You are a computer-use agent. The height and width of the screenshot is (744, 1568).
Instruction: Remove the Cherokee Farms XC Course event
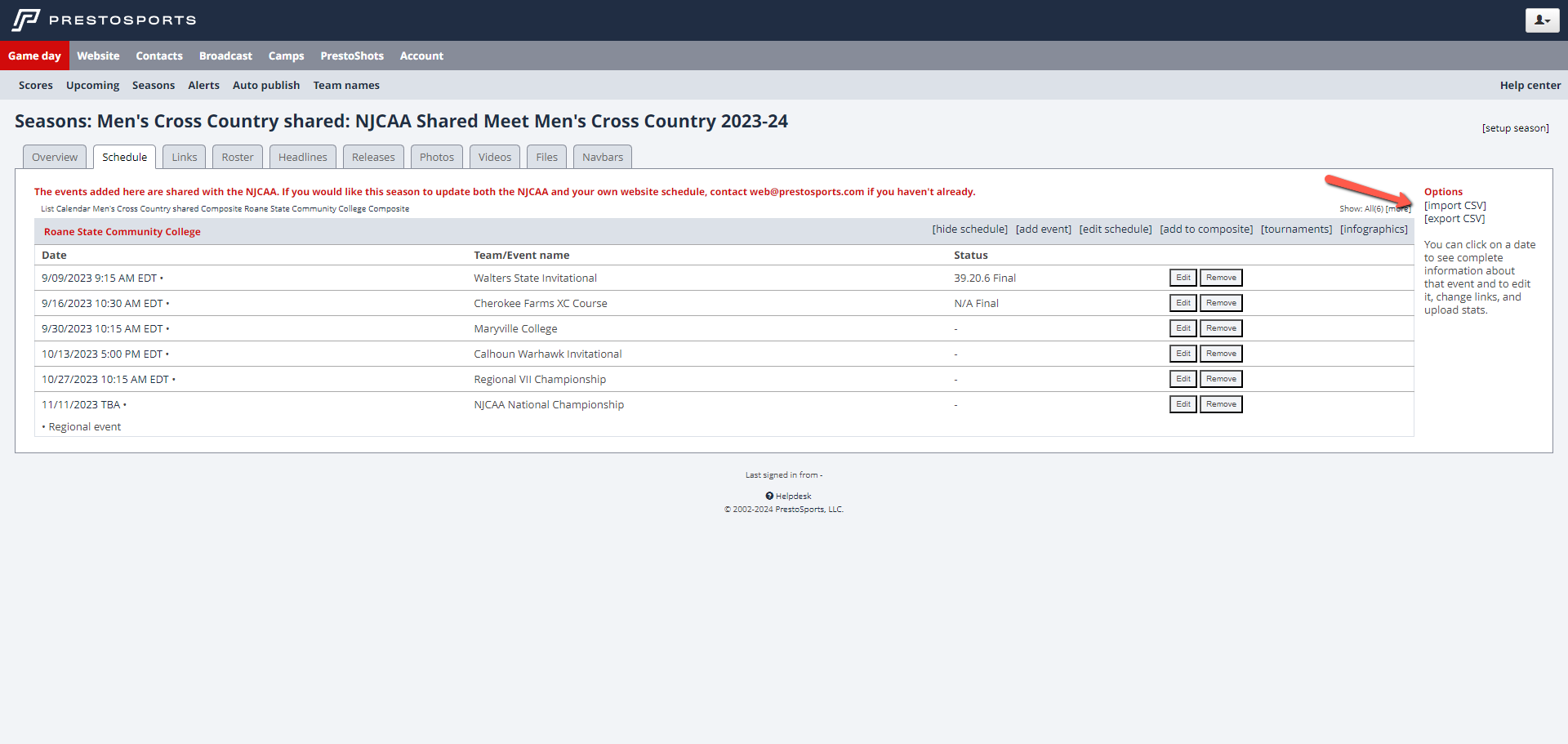click(x=1220, y=303)
